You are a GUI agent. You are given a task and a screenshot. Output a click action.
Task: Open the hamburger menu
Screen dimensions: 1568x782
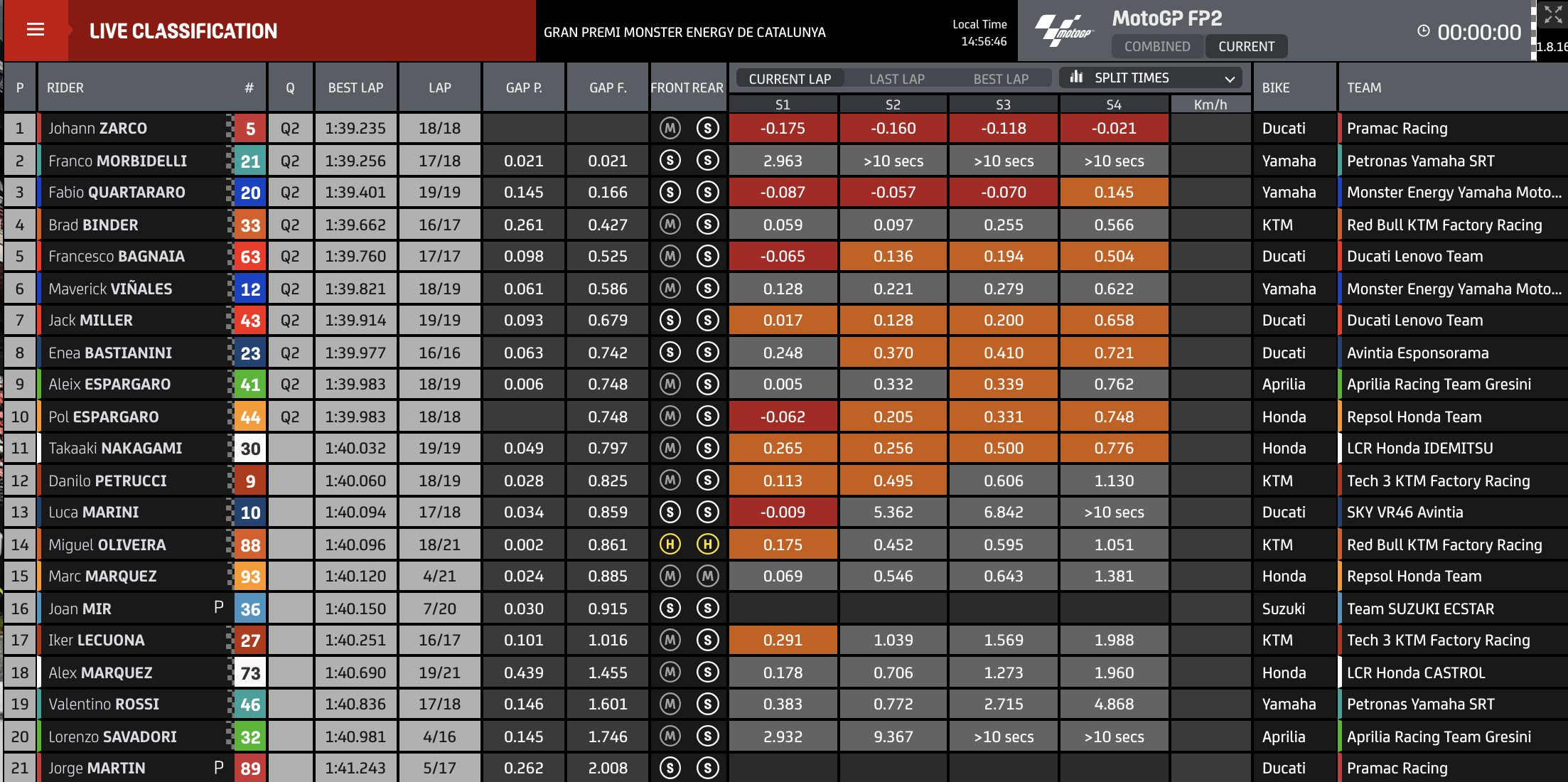[x=36, y=30]
